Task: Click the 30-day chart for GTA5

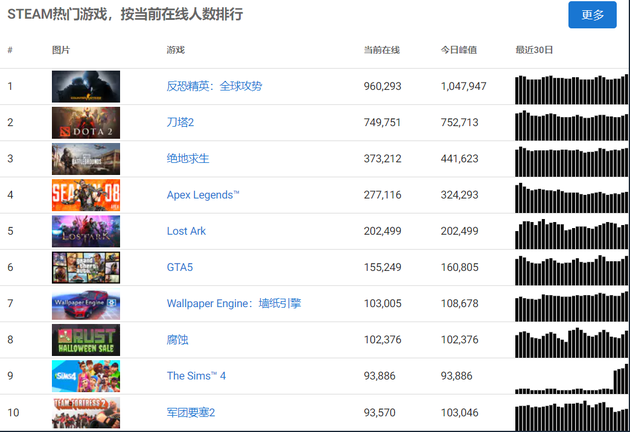Action: pyautogui.click(x=572, y=270)
